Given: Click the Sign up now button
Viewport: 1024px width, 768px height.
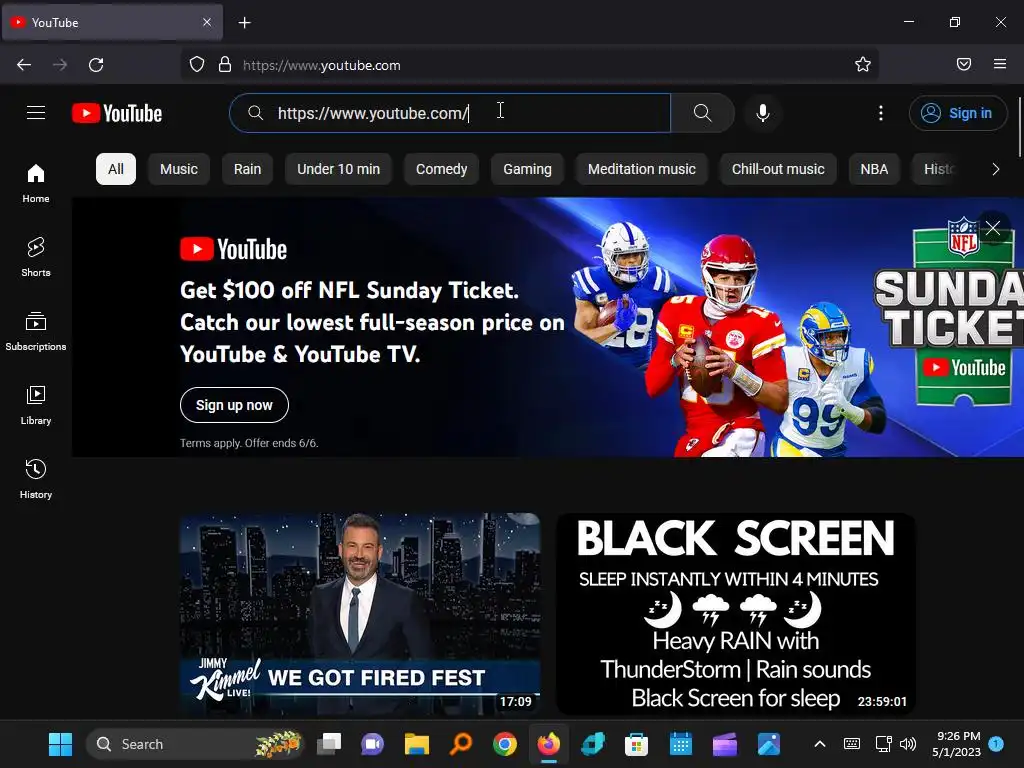Looking at the screenshot, I should (x=234, y=405).
